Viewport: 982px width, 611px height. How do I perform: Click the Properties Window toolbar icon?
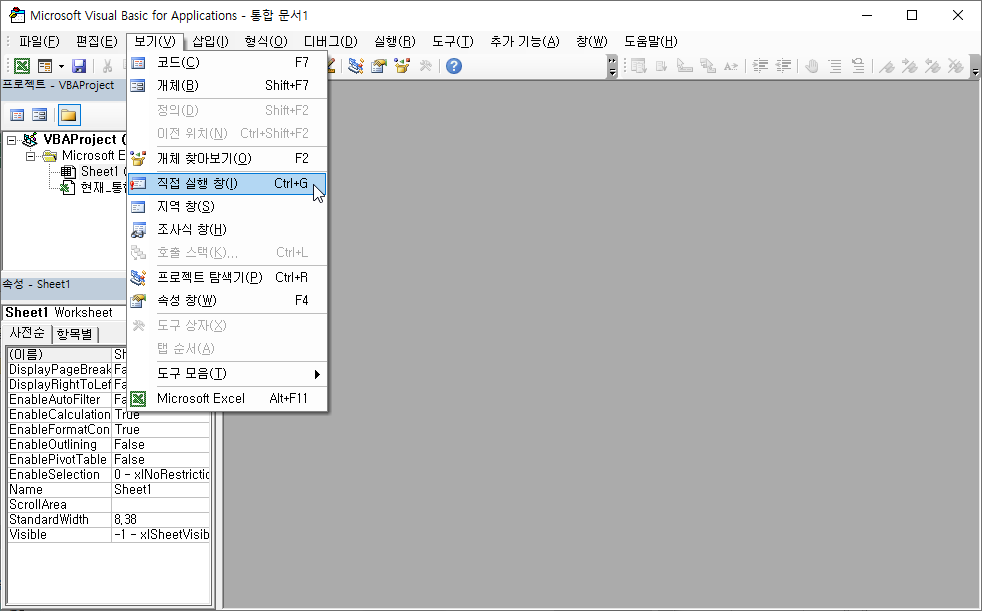[379, 66]
